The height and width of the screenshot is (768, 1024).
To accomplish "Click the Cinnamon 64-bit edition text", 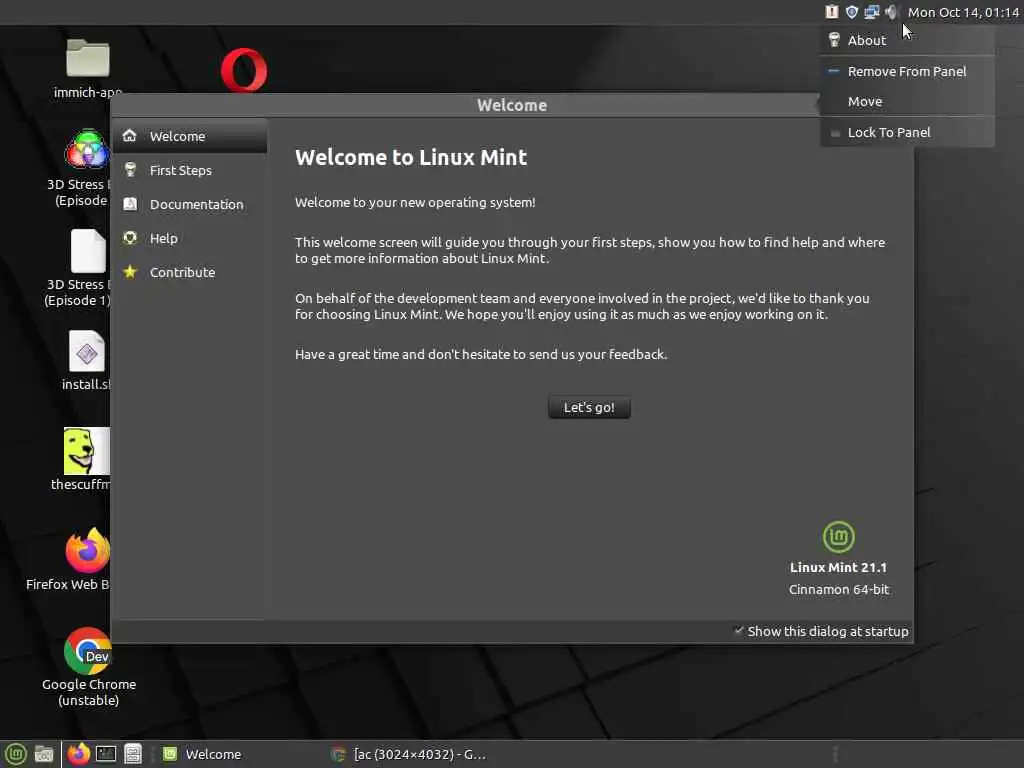I will 839,589.
